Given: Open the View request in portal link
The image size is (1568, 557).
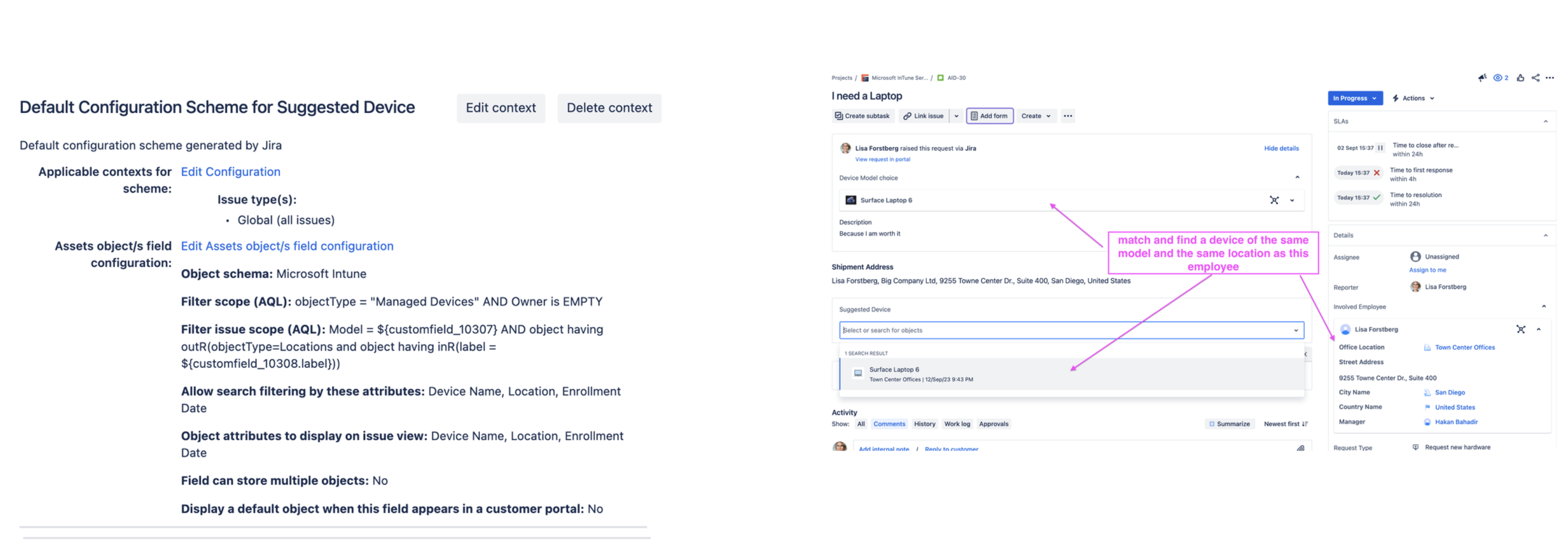Looking at the screenshot, I should [x=883, y=159].
